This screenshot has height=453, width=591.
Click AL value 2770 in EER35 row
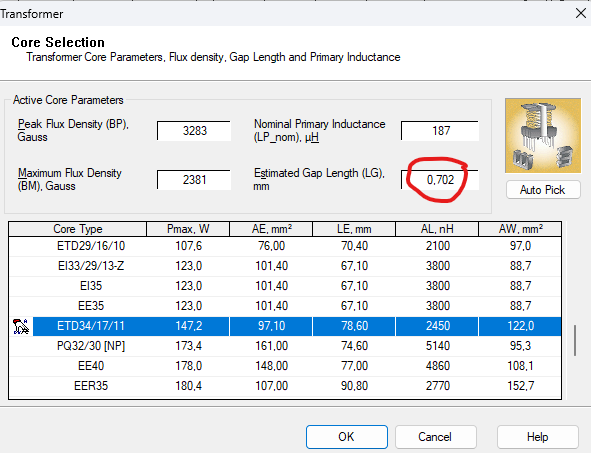[x=438, y=386]
